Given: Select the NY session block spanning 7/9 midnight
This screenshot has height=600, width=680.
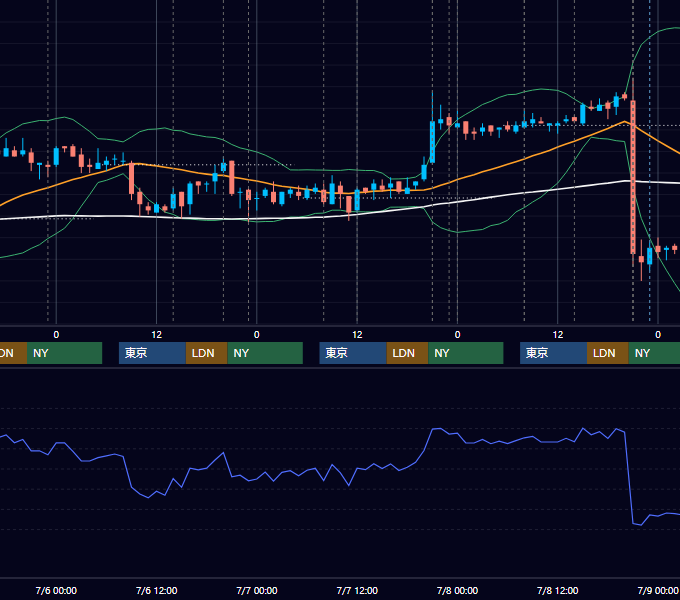Looking at the screenshot, I should point(654,353).
